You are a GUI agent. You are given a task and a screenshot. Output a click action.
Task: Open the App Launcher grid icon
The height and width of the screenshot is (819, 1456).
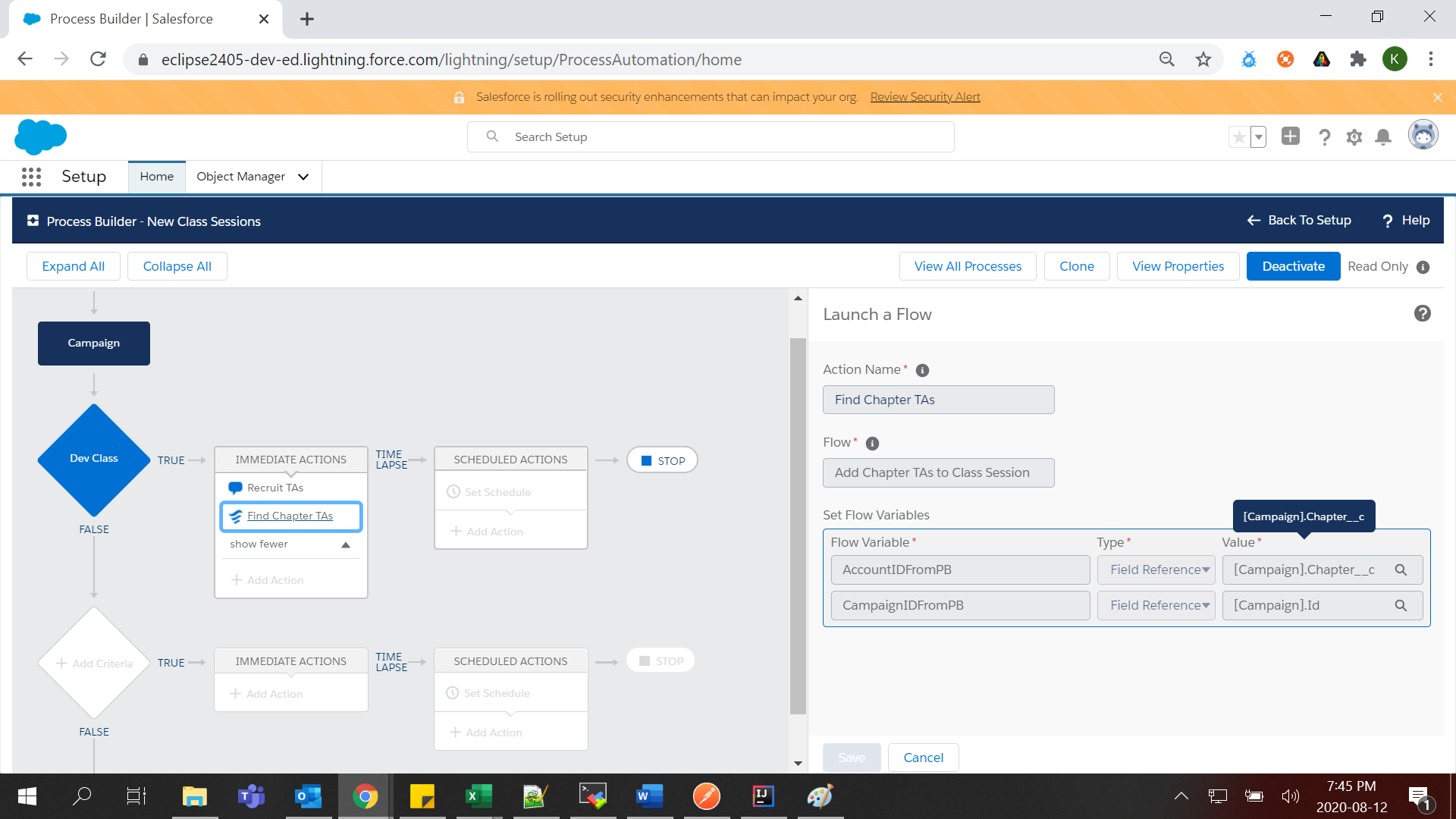(x=31, y=177)
